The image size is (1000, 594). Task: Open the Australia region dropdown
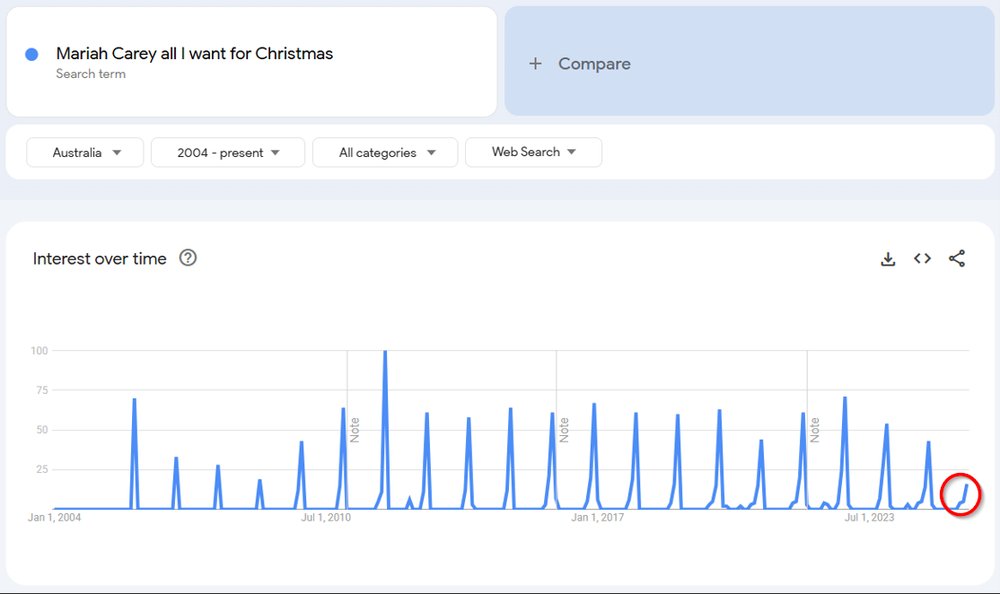[85, 152]
